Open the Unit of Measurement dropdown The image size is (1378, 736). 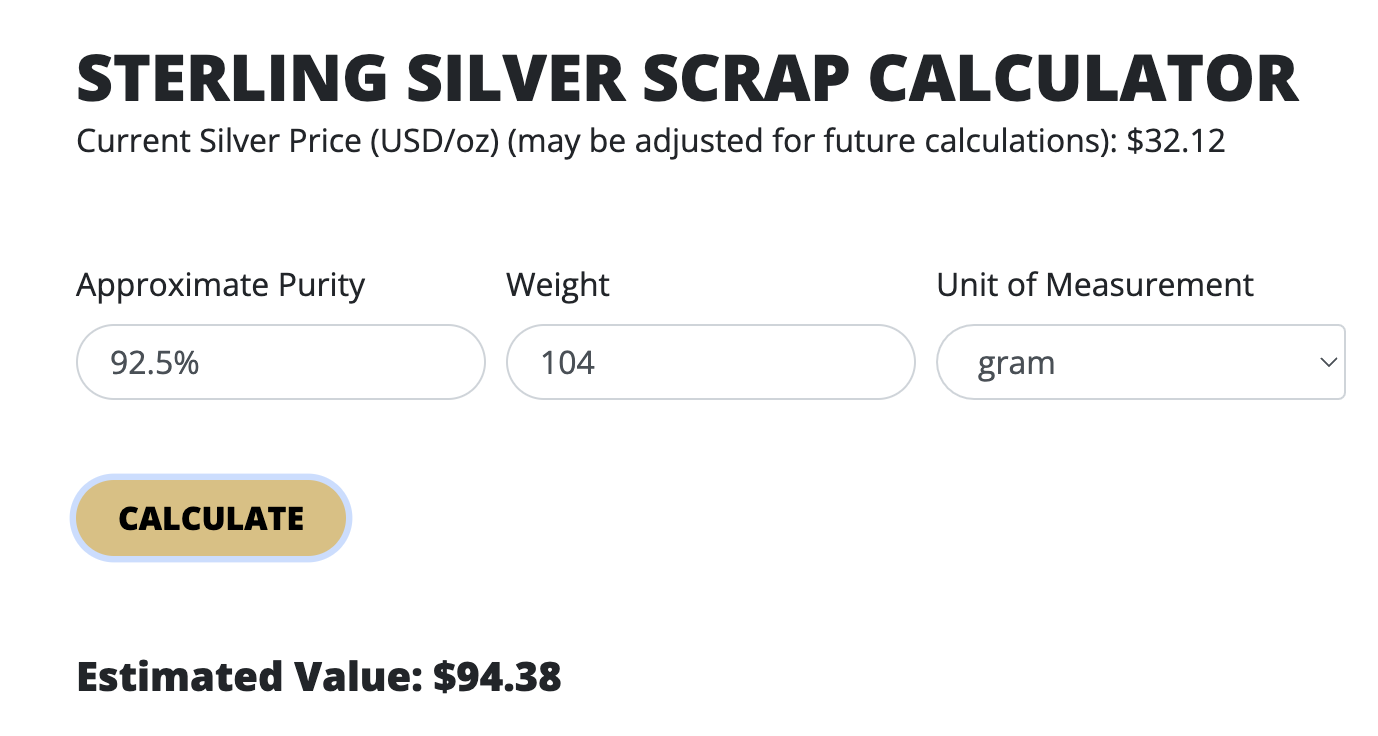tap(1140, 362)
